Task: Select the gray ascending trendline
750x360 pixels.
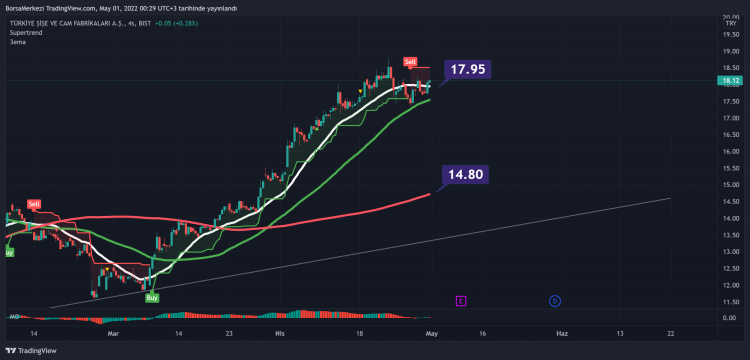Action: click(360, 252)
